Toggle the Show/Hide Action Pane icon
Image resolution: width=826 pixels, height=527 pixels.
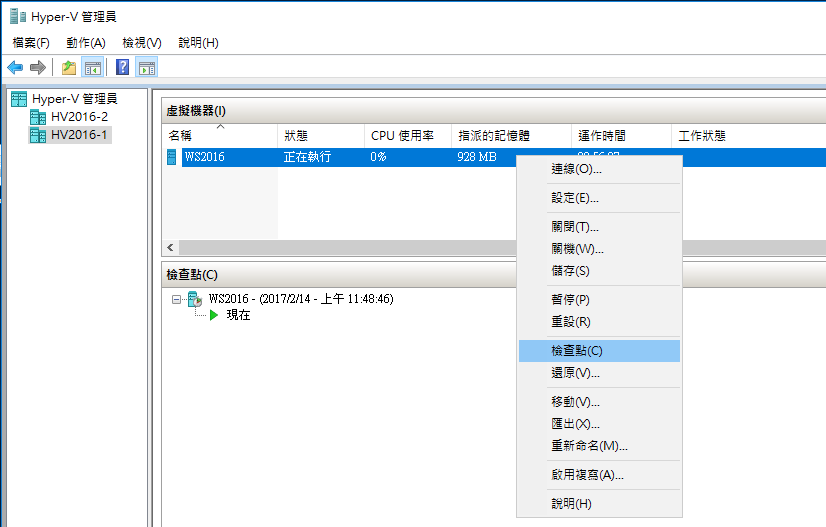click(146, 67)
